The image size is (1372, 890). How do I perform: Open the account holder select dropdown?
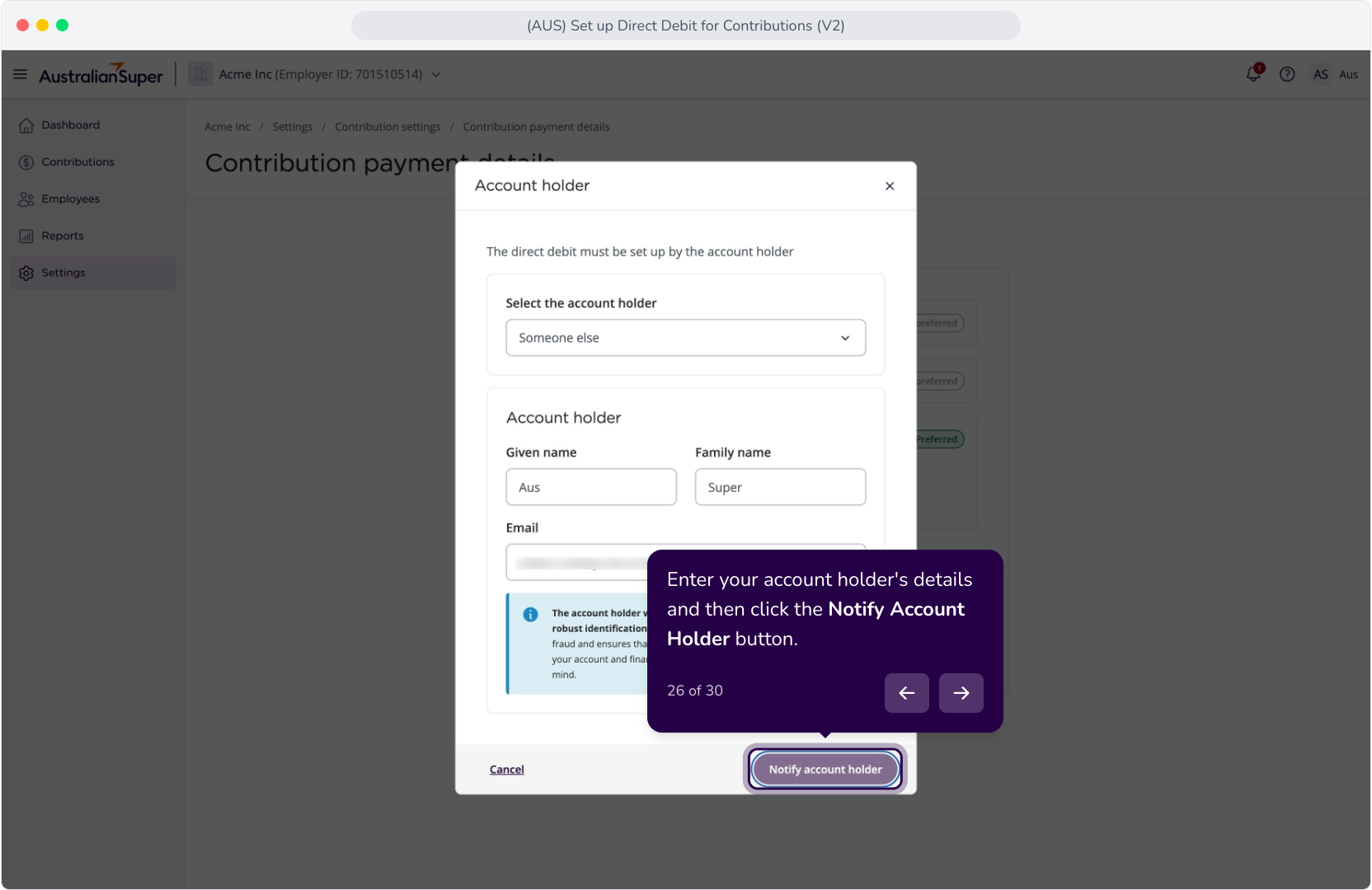tap(686, 338)
